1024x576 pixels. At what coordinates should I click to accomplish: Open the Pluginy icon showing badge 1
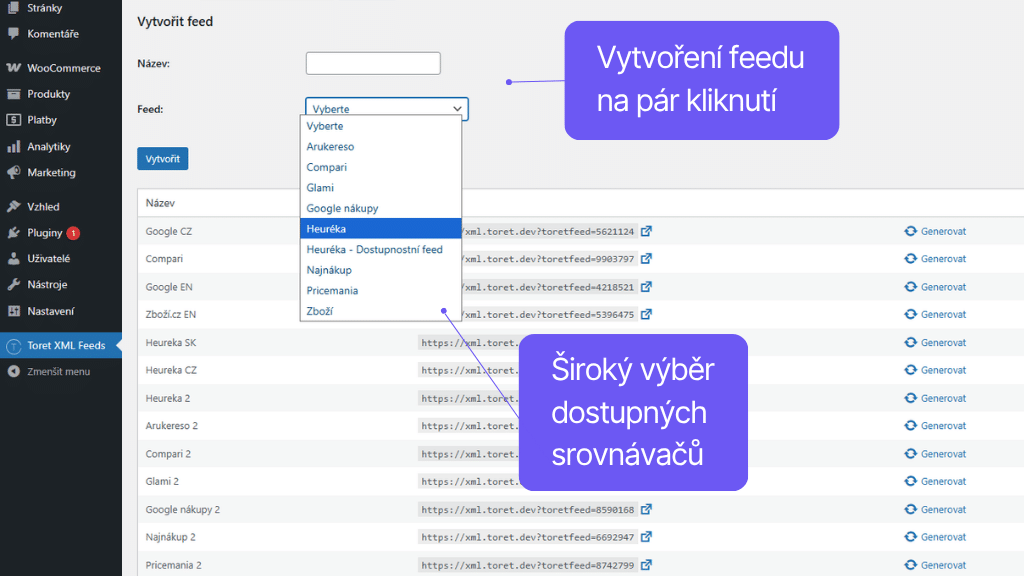[14, 232]
